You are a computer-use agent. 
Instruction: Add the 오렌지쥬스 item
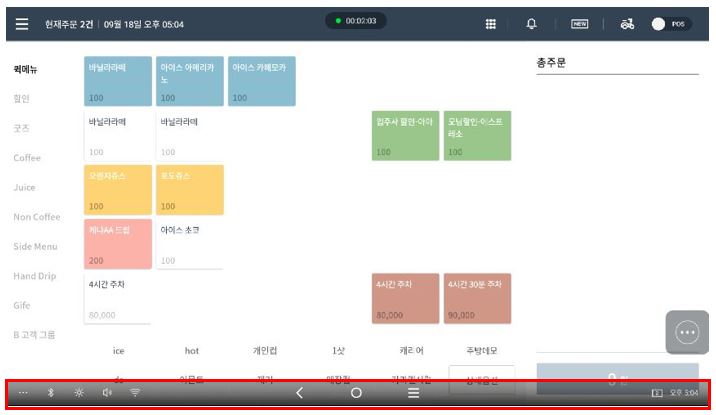point(118,190)
